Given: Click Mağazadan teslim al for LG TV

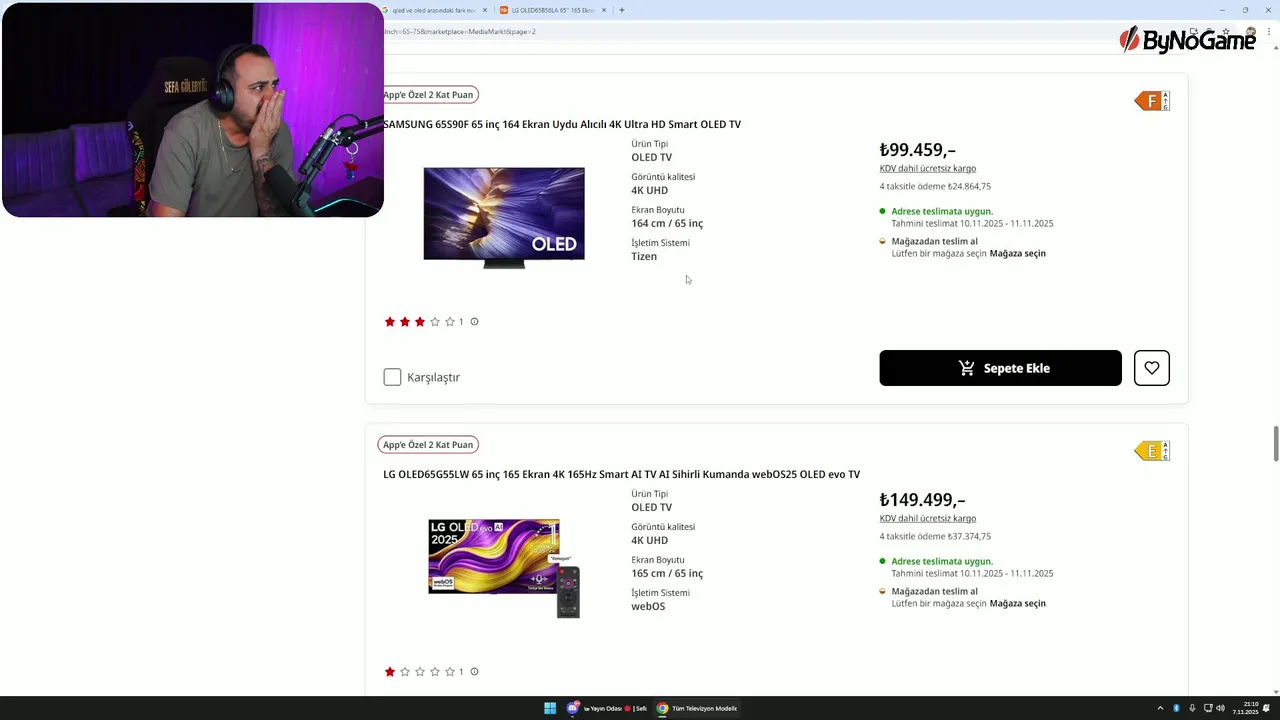Looking at the screenshot, I should [x=934, y=591].
